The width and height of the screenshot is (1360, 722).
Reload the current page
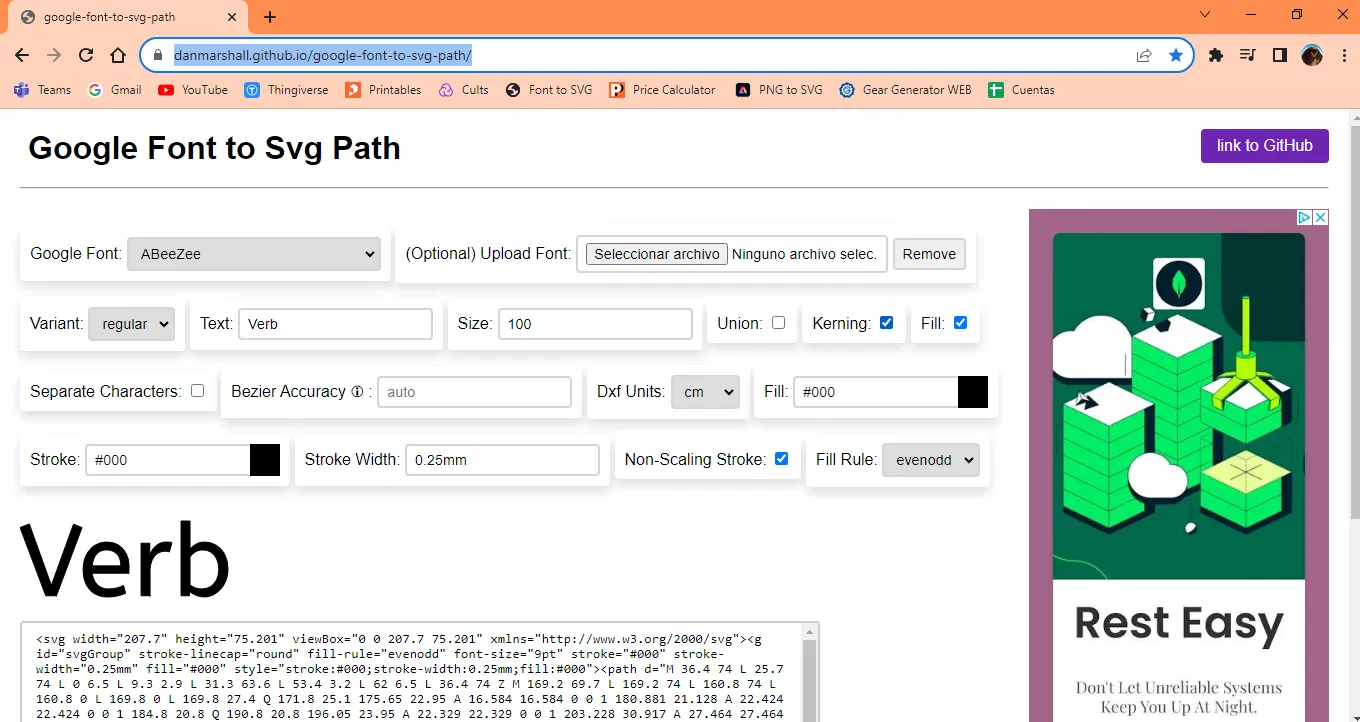(86, 55)
